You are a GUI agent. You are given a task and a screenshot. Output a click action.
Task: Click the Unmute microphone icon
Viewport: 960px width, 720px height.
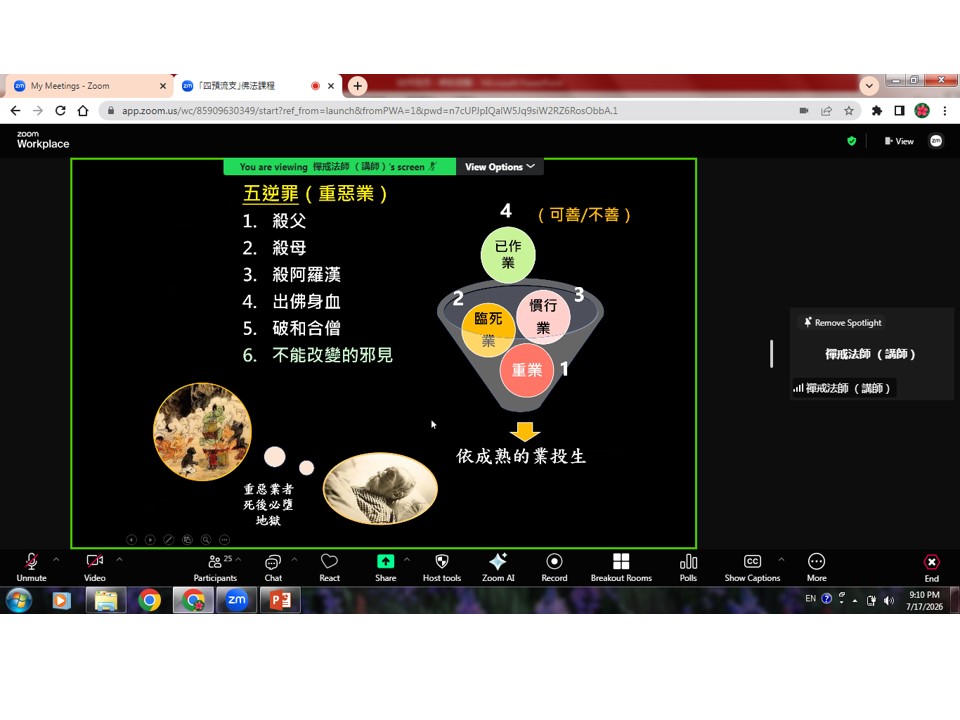pos(31,567)
